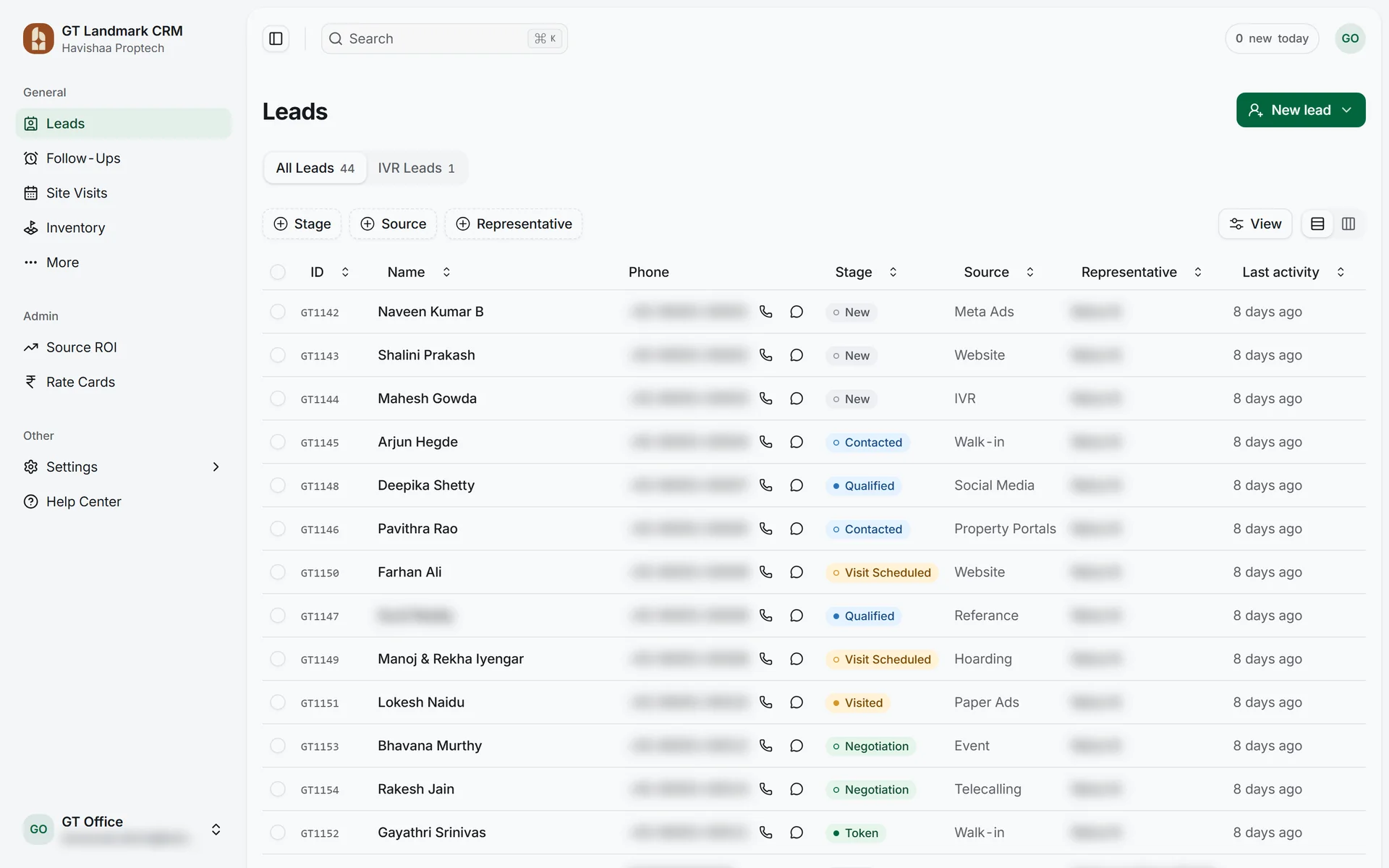Screen dimensions: 1389x868
Task: Add a Representative filter
Action: point(514,224)
